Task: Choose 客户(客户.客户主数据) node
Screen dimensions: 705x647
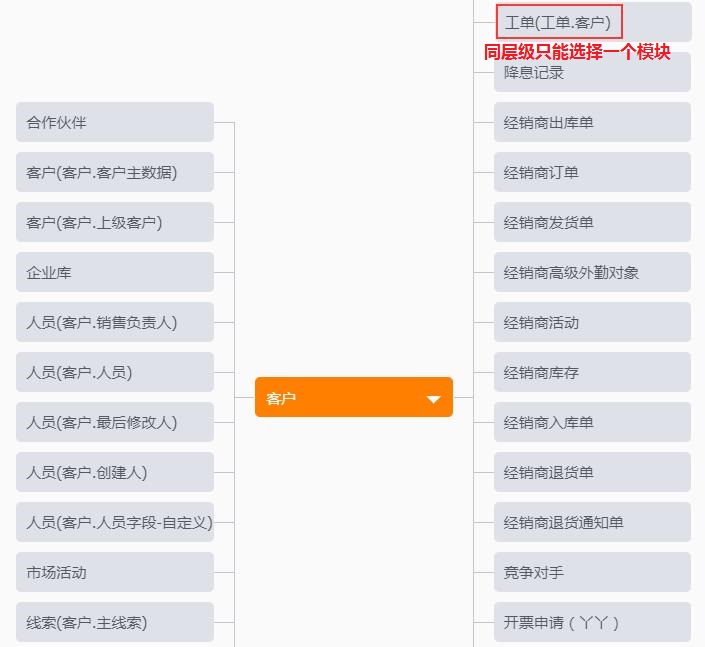Action: pos(115,172)
